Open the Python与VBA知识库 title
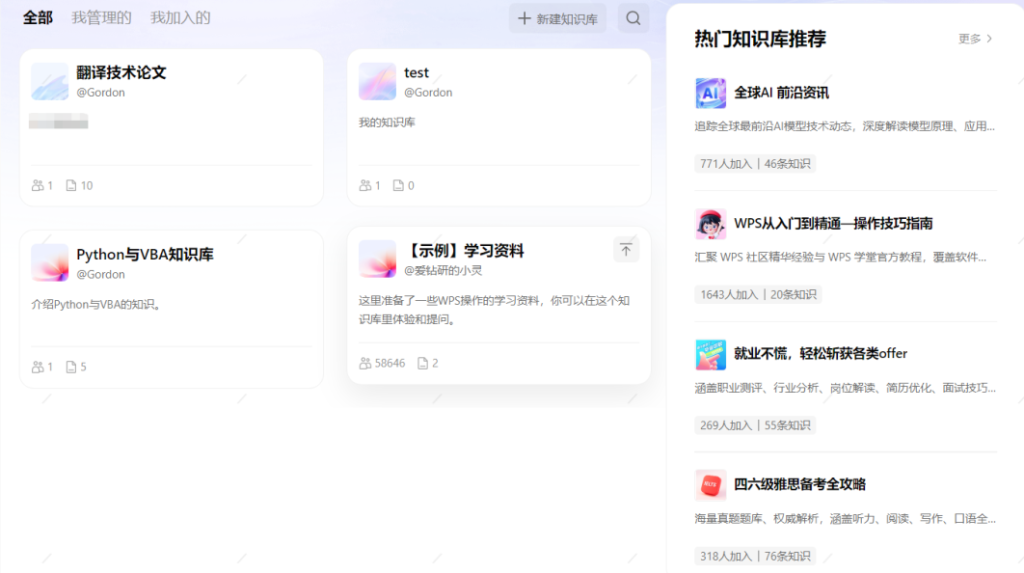 (145, 254)
